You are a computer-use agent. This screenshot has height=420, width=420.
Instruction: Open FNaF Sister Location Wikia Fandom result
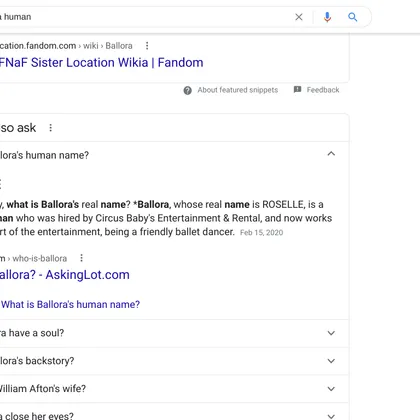(x=101, y=63)
